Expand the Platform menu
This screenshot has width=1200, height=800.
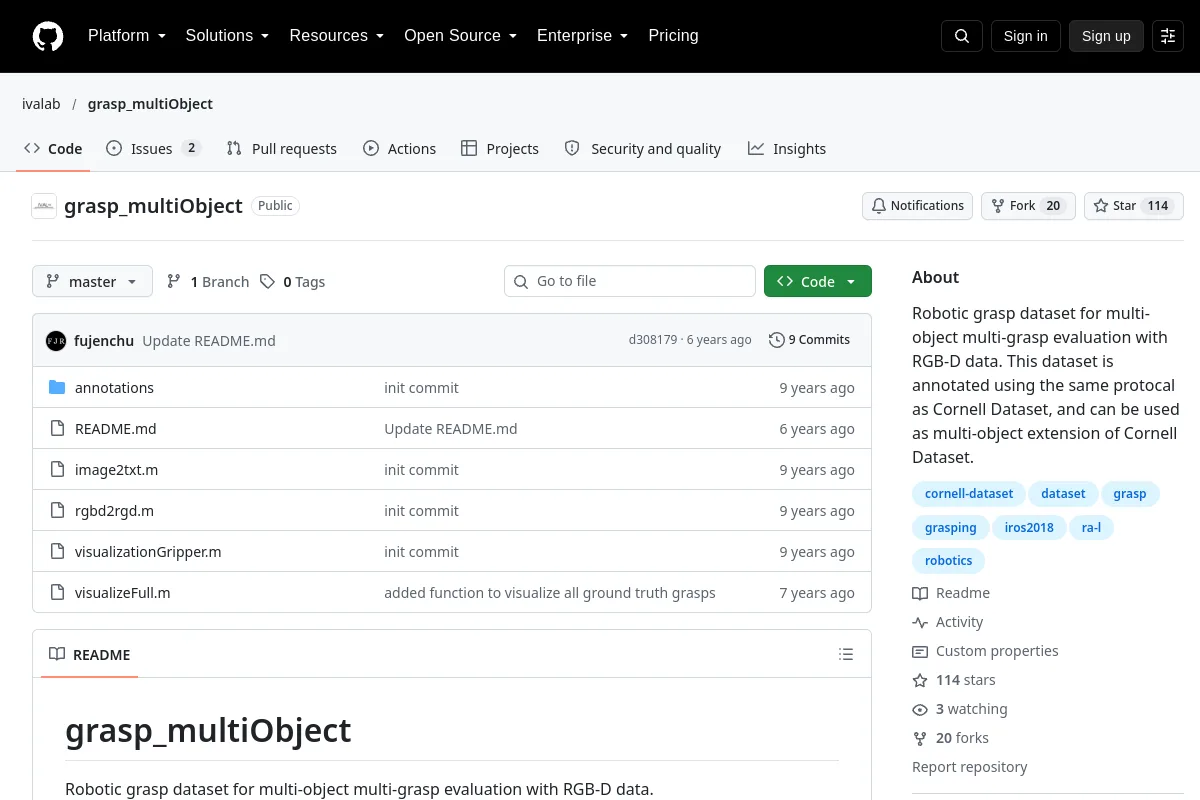click(x=127, y=36)
